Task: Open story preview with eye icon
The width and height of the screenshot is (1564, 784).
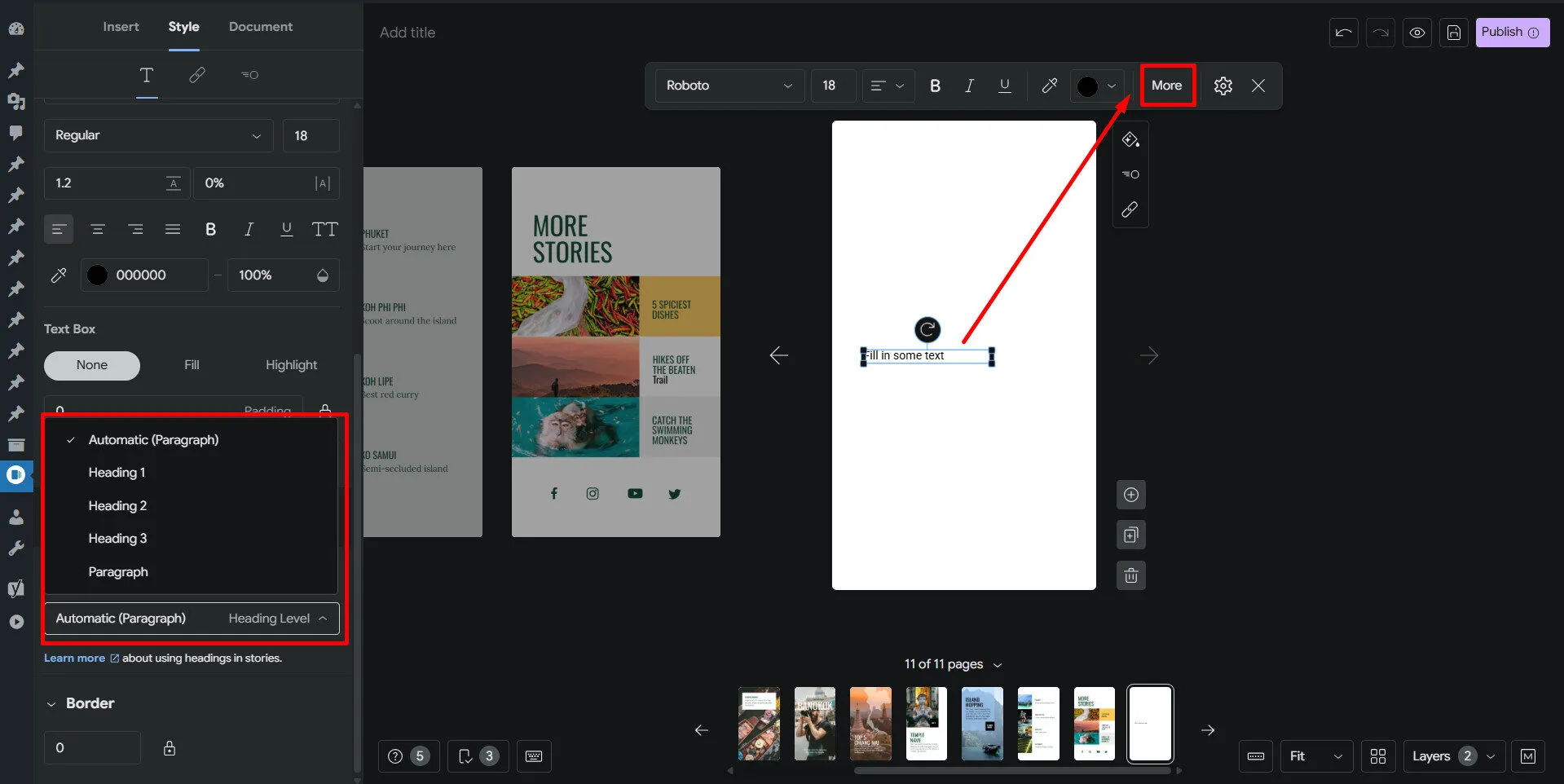Action: pos(1417,33)
